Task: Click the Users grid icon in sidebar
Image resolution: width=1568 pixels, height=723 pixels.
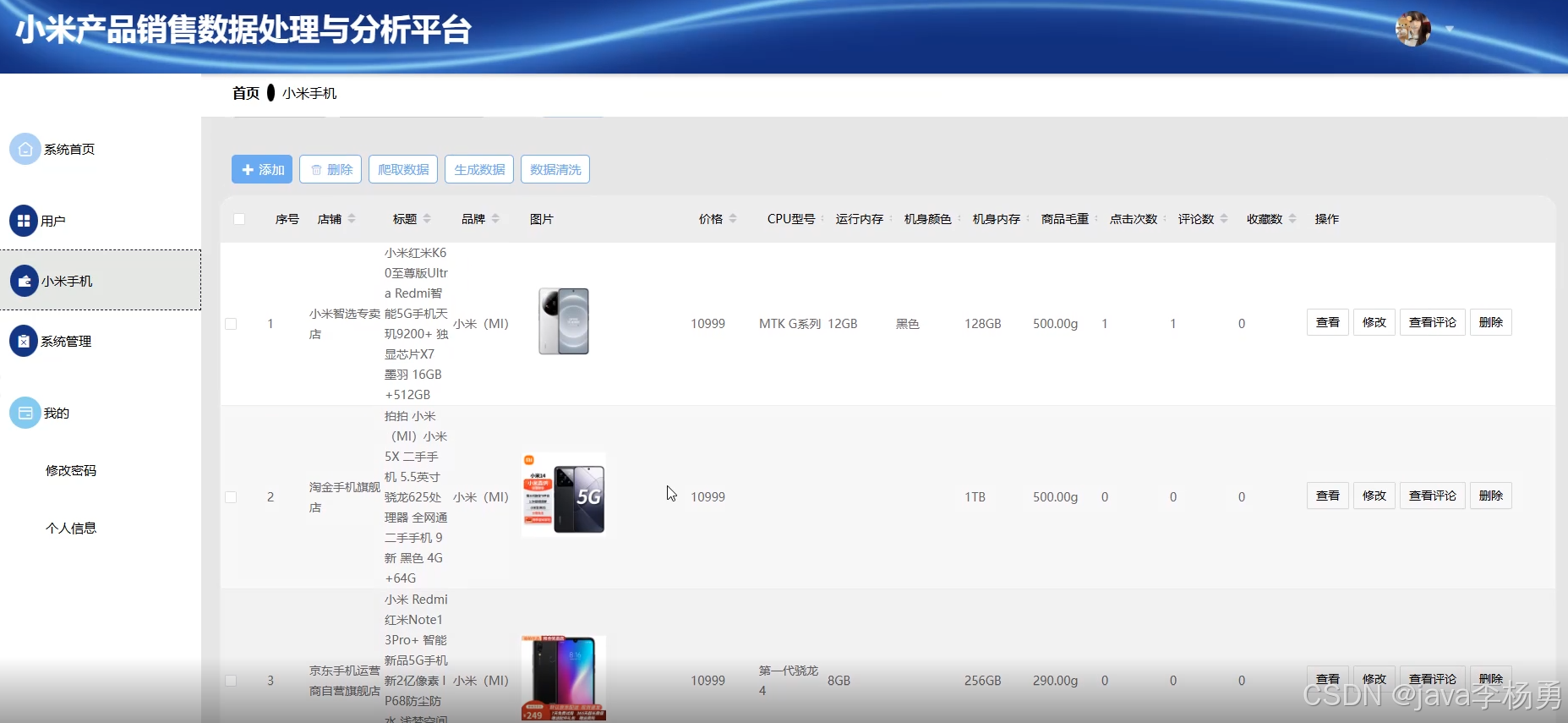Action: click(24, 221)
